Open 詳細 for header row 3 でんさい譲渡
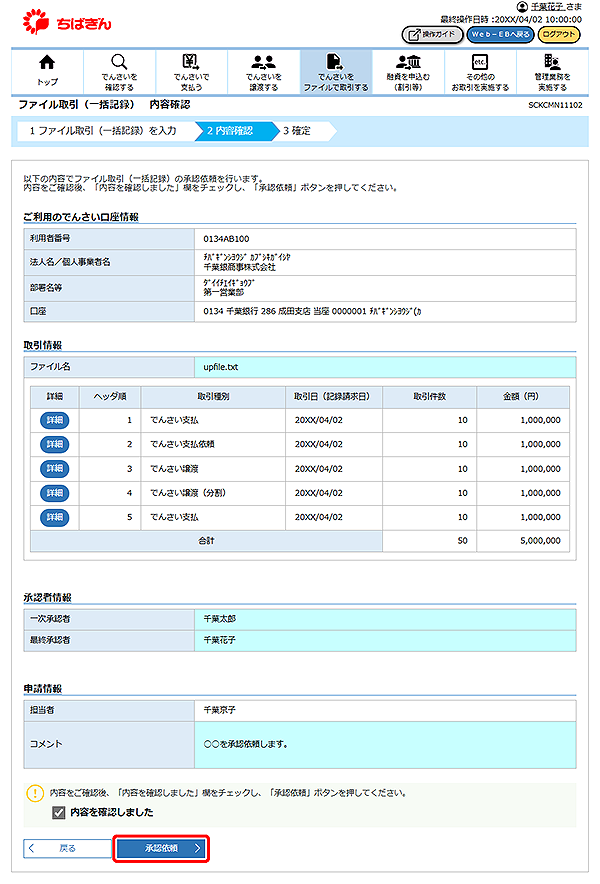 pyautogui.click(x=55, y=468)
